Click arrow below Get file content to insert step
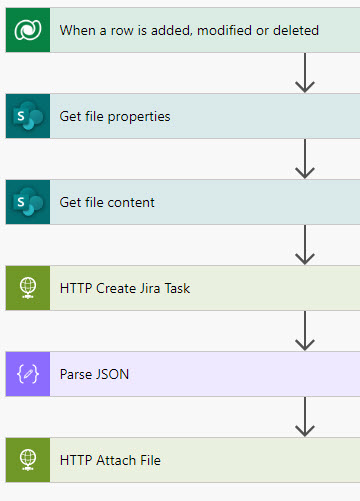360x501 pixels. coord(305,245)
